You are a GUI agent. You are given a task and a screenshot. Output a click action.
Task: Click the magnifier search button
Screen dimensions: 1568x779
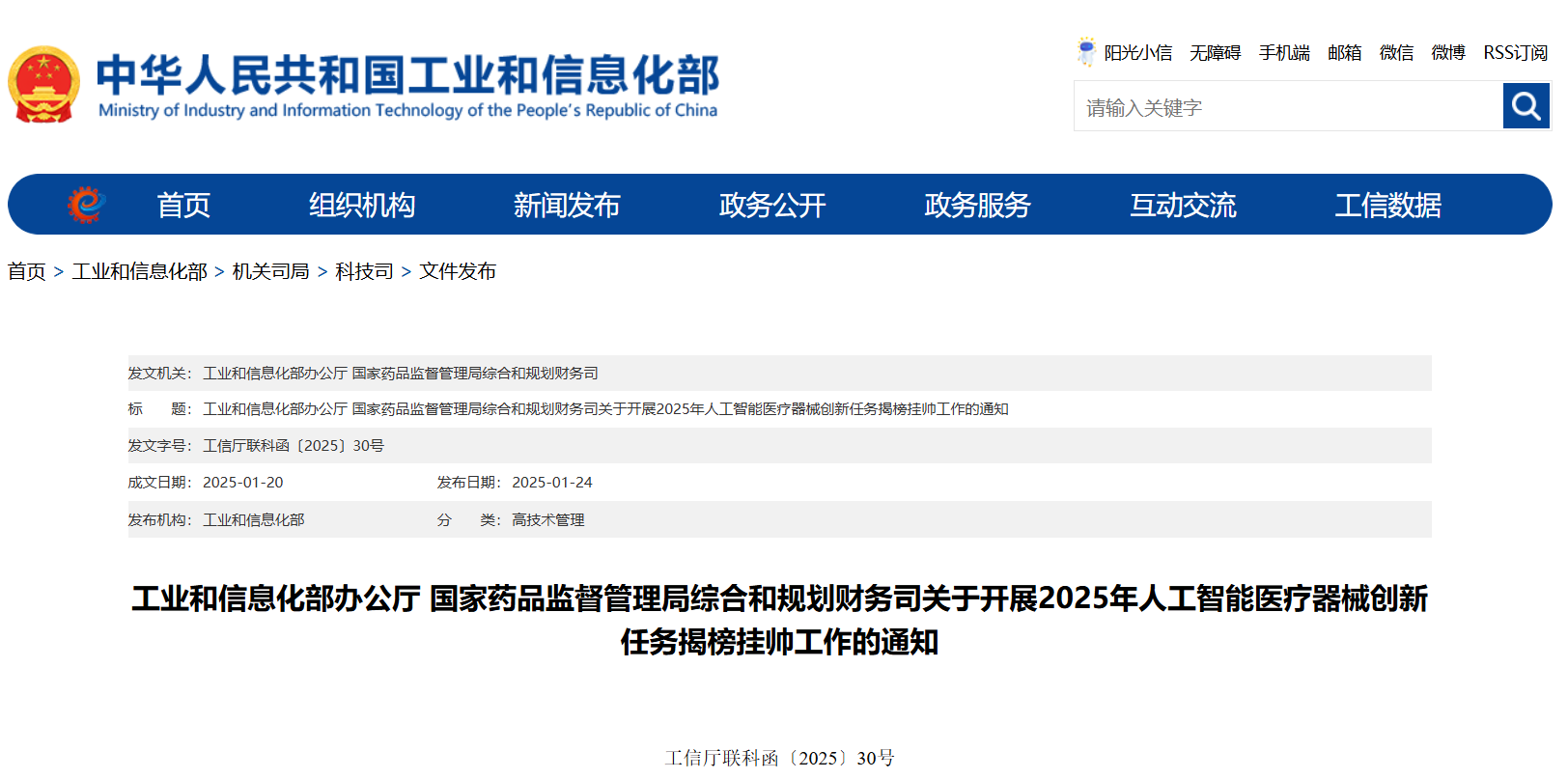pyautogui.click(x=1526, y=105)
